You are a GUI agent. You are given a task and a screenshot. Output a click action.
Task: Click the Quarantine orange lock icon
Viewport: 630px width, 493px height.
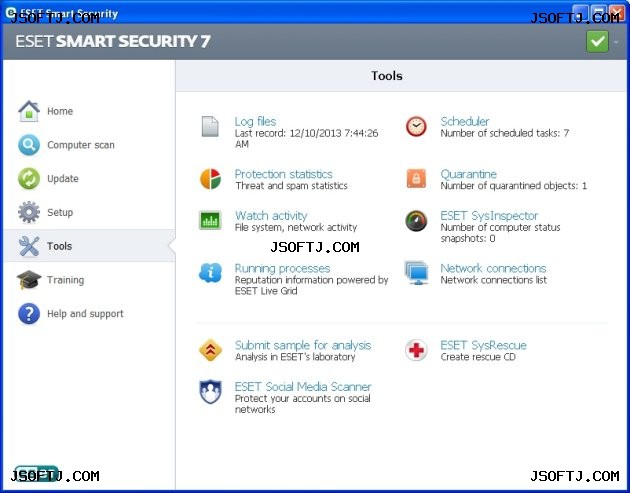416,178
